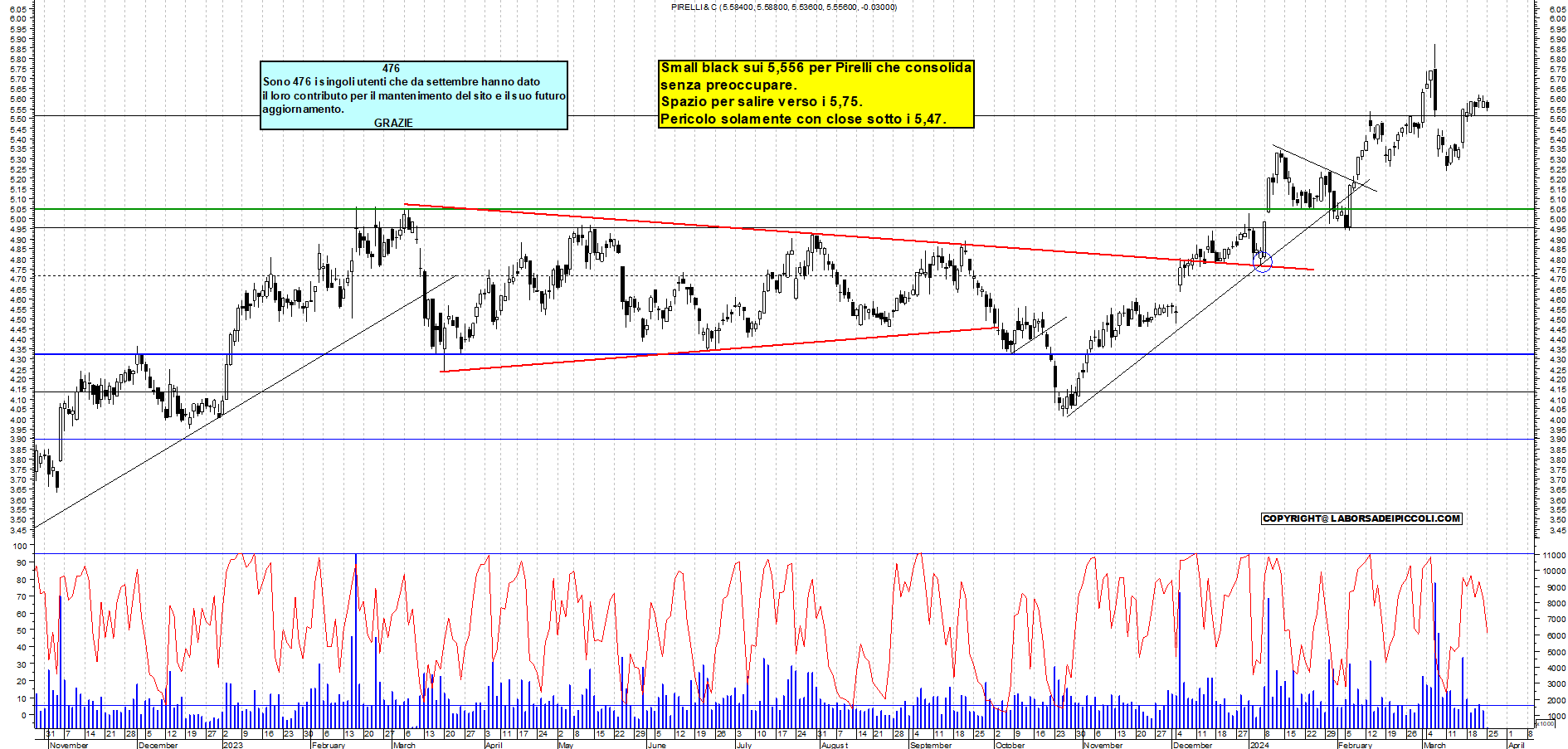Click the 'June' month label
Viewport: 1568px width, 749px height.
(656, 745)
